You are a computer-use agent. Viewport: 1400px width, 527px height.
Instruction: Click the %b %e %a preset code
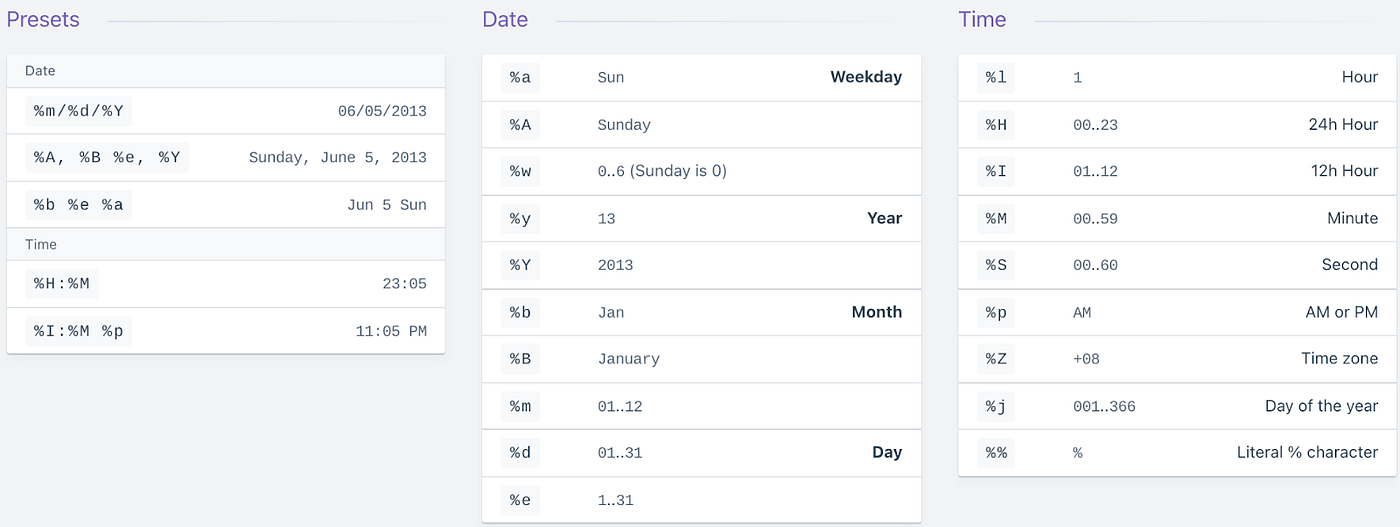[x=78, y=205]
